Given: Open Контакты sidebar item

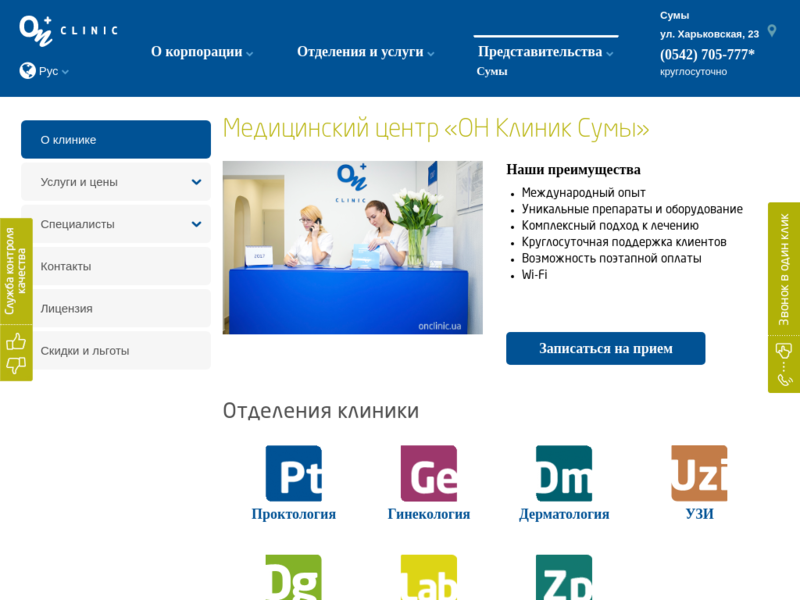Looking at the screenshot, I should click(x=116, y=266).
